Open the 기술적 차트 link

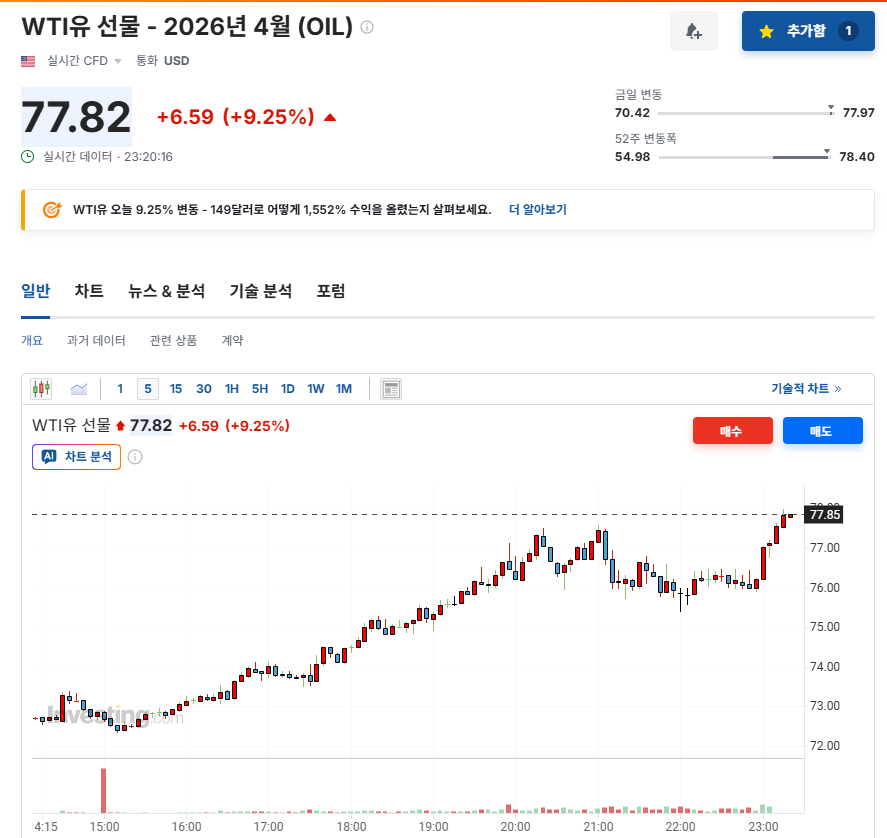point(806,389)
